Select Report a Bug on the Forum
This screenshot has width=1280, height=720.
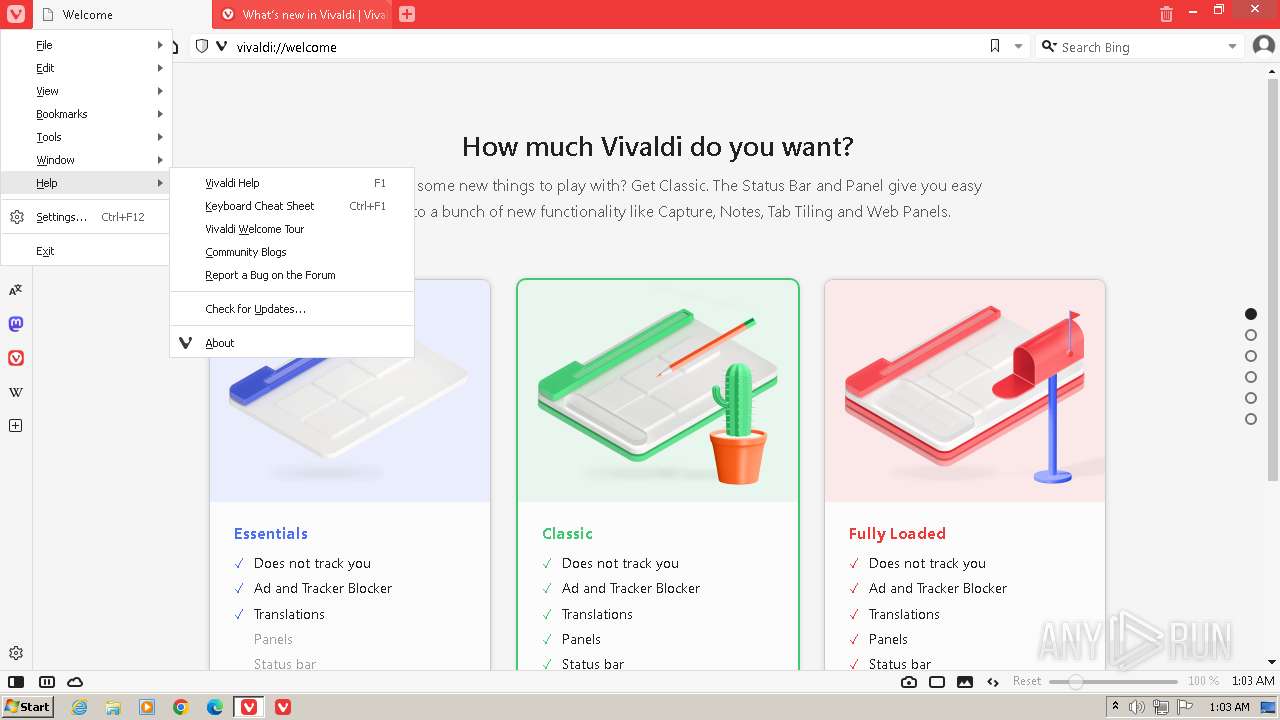tap(292, 275)
